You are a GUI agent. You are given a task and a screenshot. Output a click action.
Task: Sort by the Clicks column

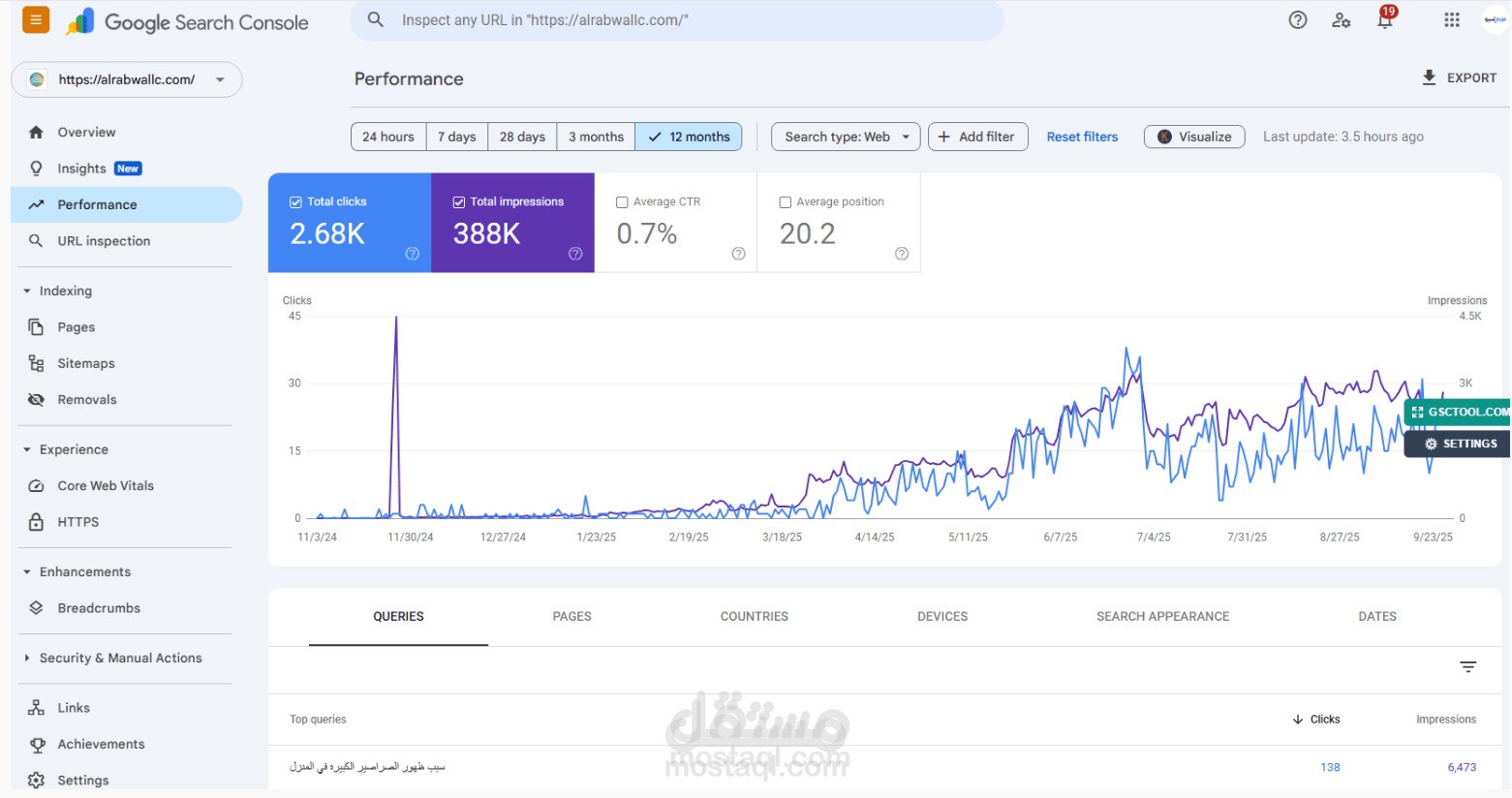[x=1316, y=720]
